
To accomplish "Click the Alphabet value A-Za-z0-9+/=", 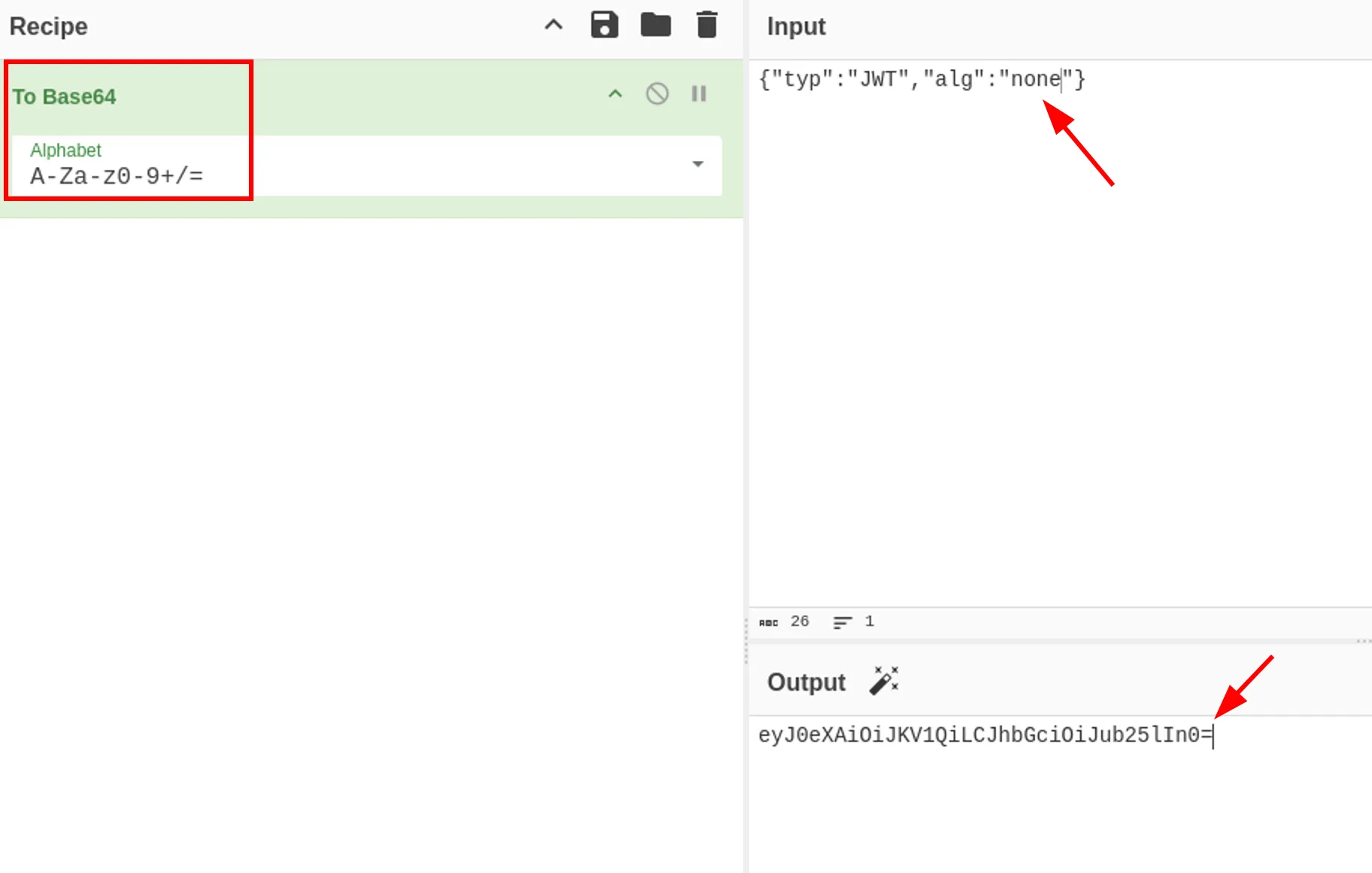I will pyautogui.click(x=117, y=176).
